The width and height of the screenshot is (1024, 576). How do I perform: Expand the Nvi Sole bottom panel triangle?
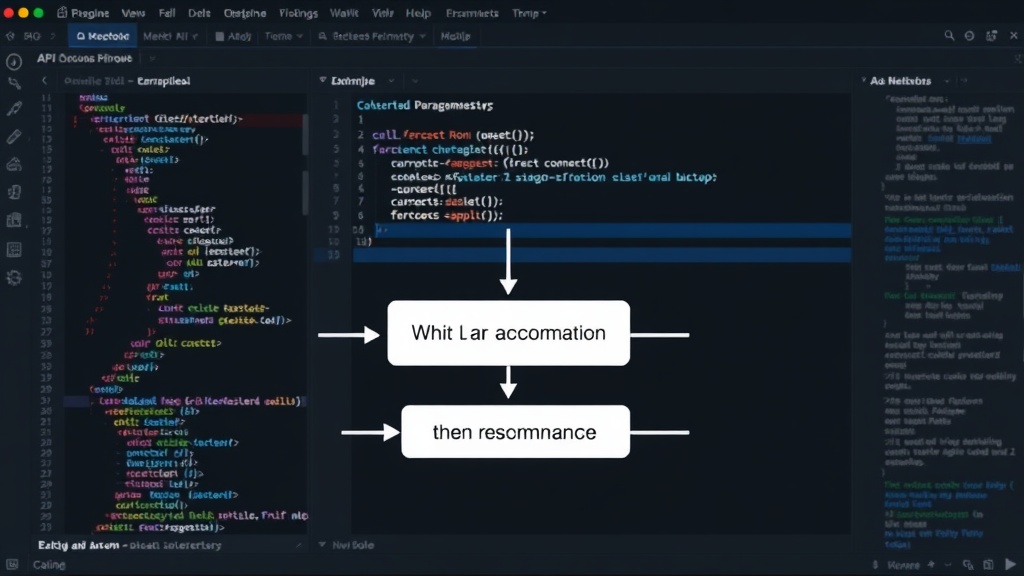pyautogui.click(x=322, y=544)
